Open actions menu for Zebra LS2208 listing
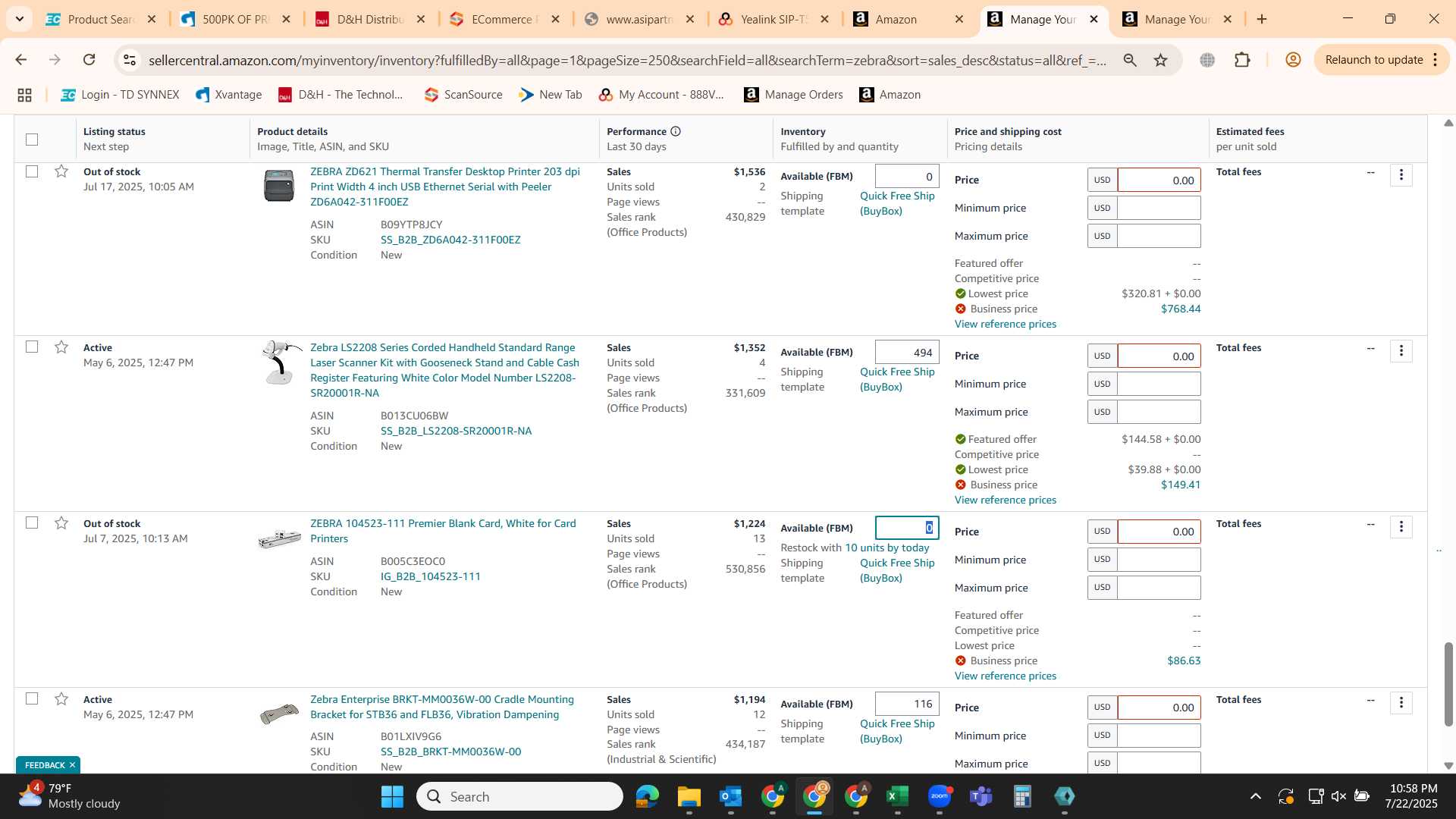The height and width of the screenshot is (819, 1456). coord(1401,351)
